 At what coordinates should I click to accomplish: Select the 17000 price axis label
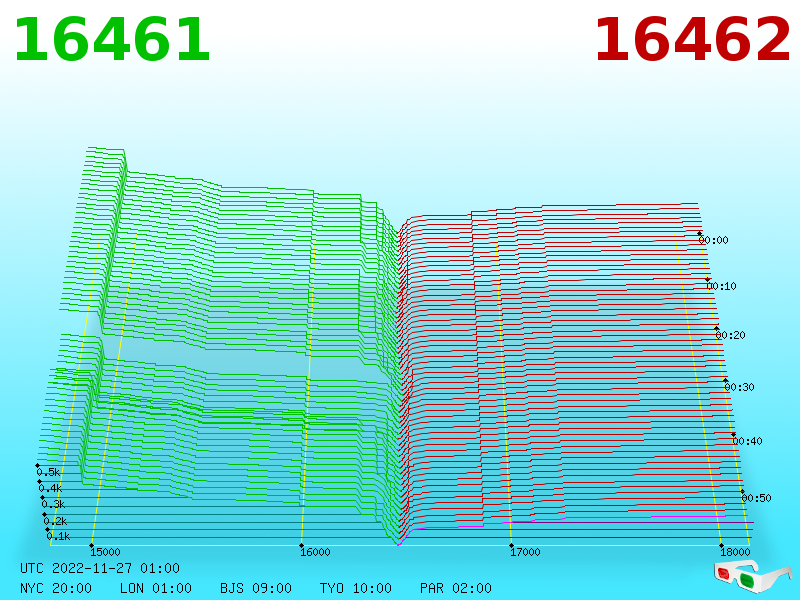526,552
